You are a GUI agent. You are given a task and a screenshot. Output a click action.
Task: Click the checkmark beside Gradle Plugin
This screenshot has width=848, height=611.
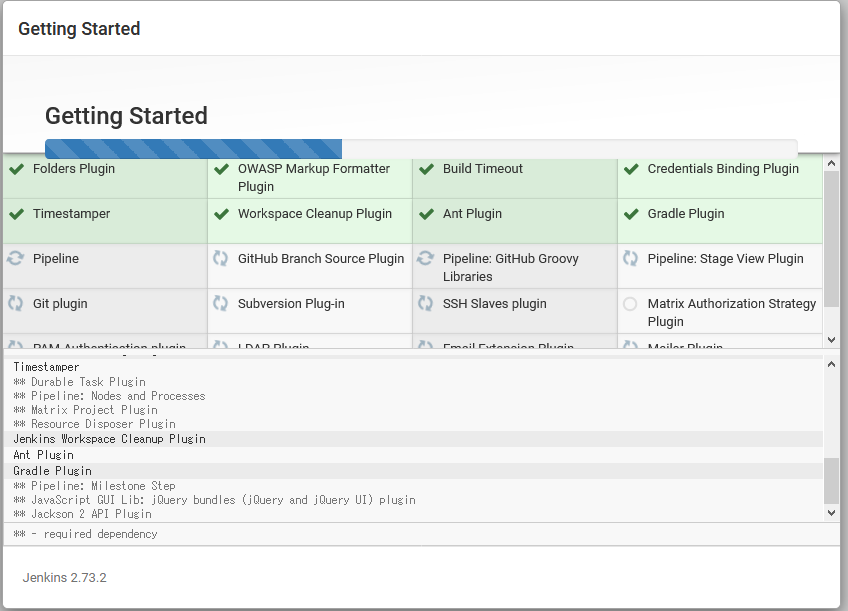click(631, 214)
